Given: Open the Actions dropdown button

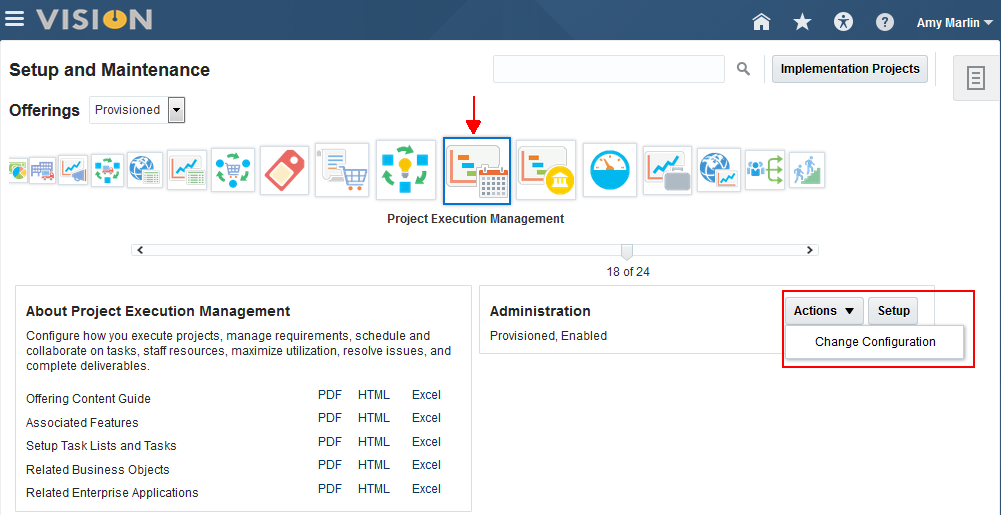Looking at the screenshot, I should 824,311.
